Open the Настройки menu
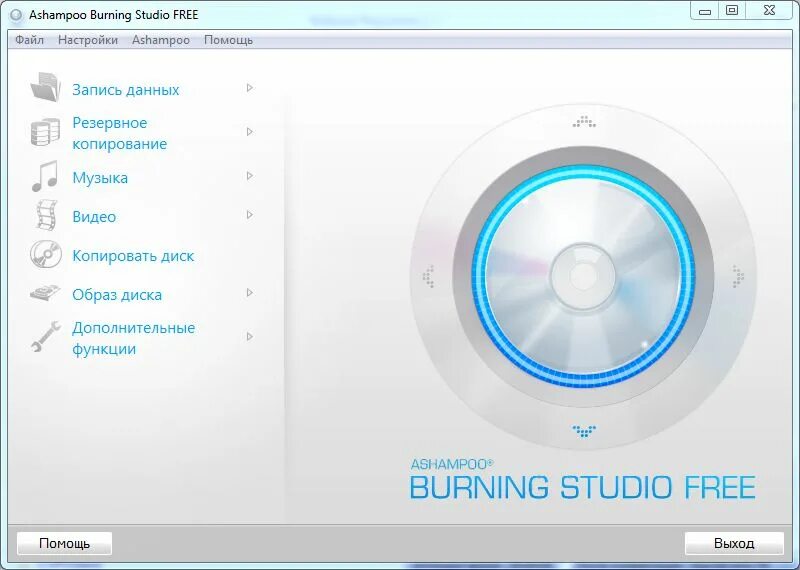 coord(88,40)
